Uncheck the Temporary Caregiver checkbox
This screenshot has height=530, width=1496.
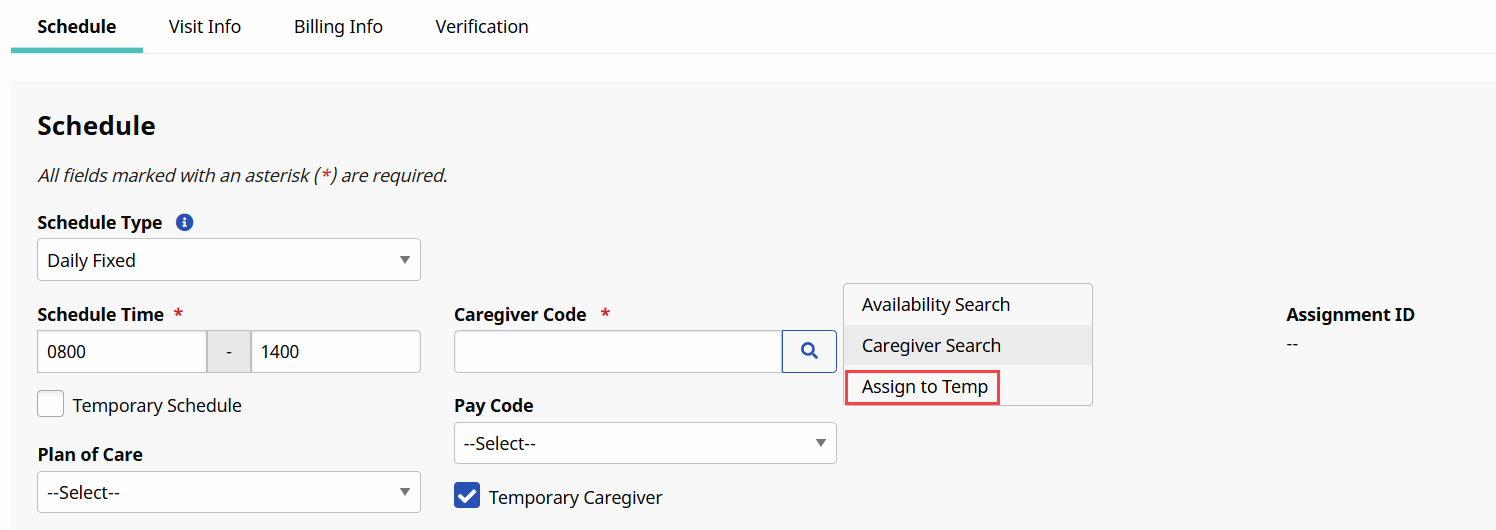click(x=467, y=497)
